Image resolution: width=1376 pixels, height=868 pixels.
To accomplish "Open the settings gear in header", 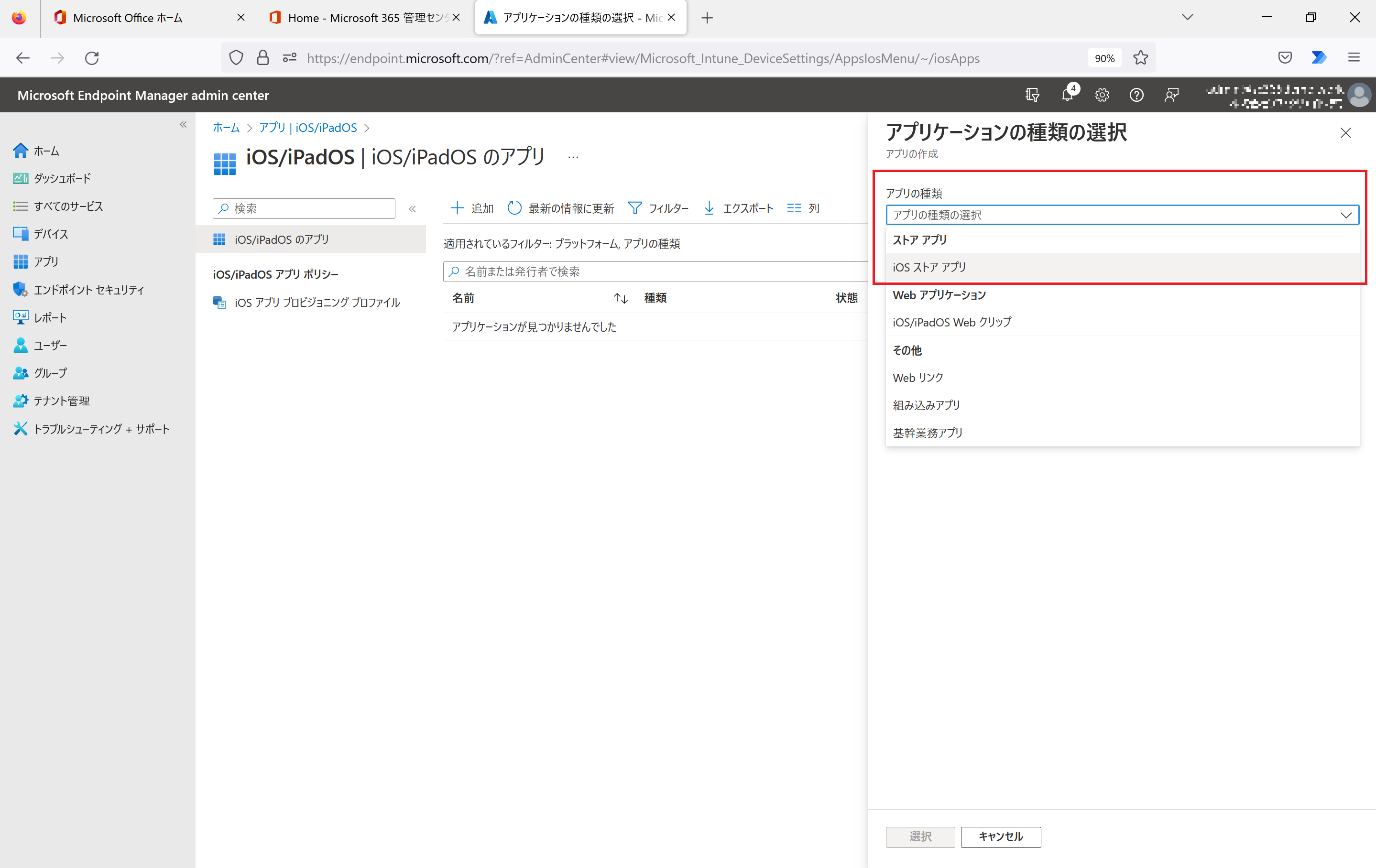I will coord(1102,95).
